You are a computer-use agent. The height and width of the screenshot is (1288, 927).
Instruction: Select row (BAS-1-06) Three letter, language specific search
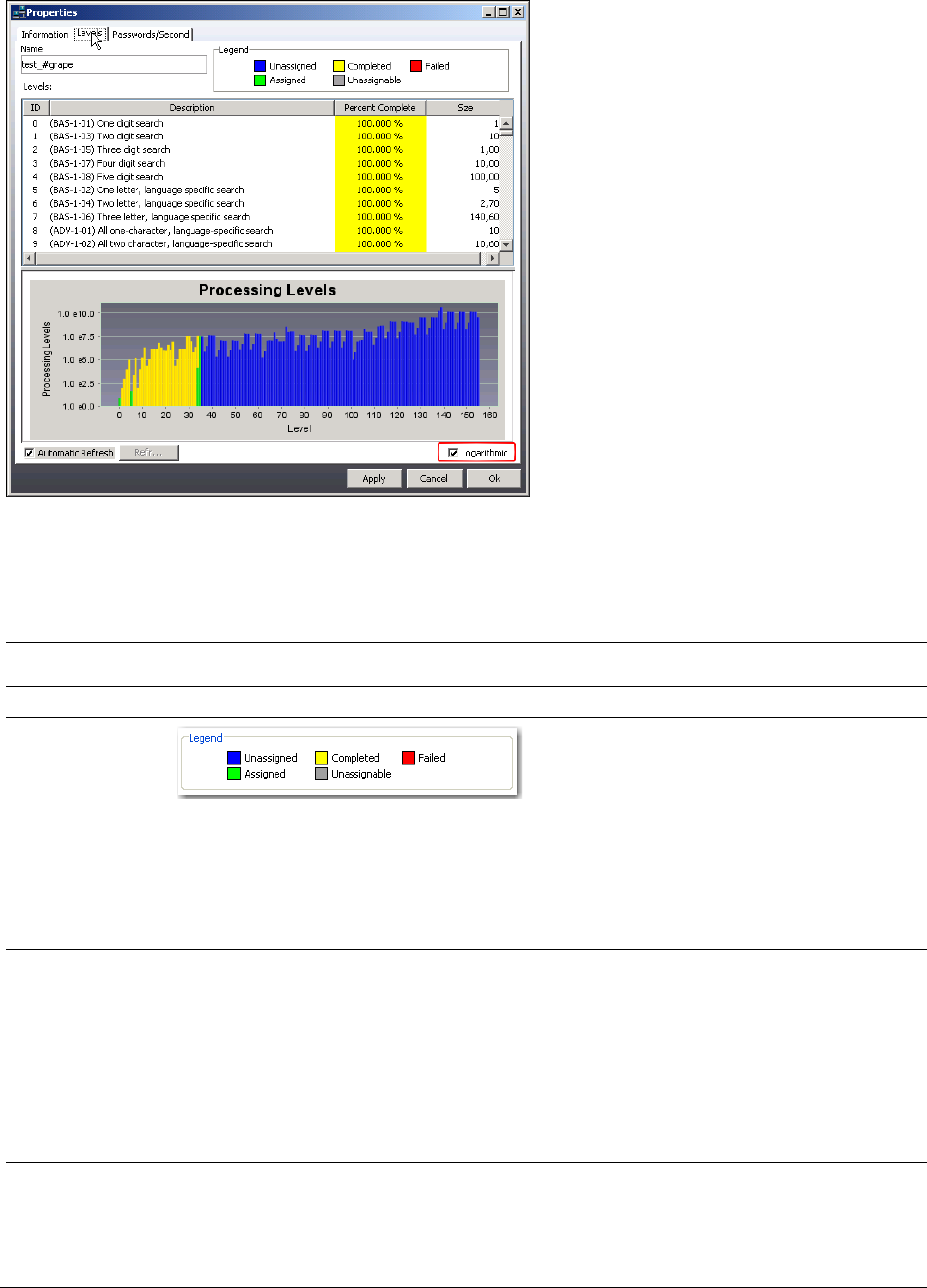260,217
